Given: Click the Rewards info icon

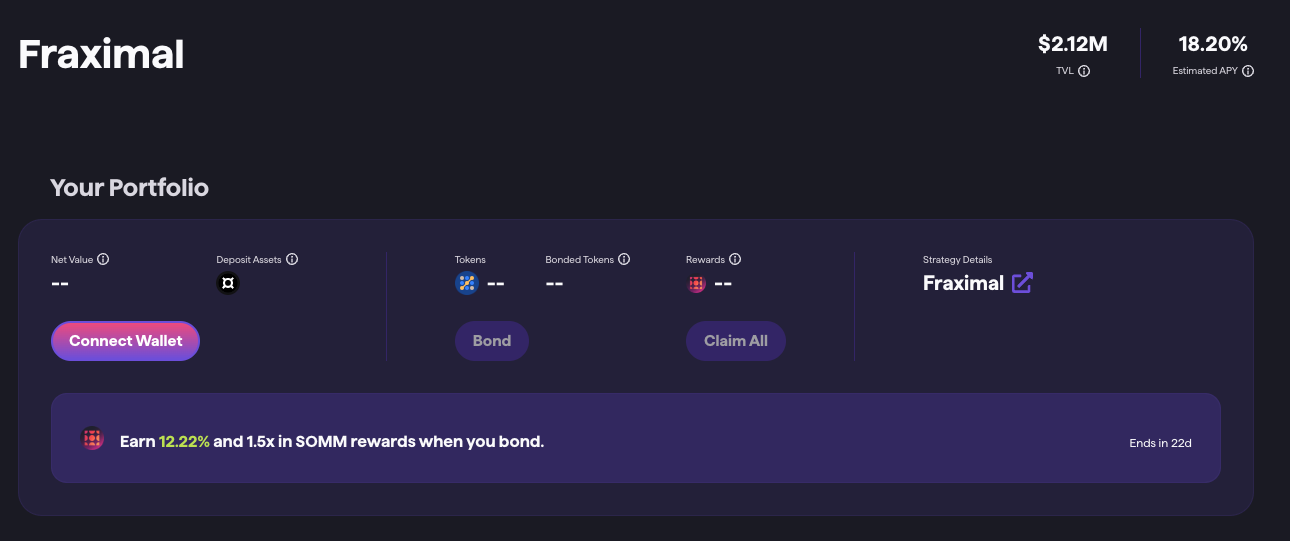Looking at the screenshot, I should pyautogui.click(x=735, y=259).
